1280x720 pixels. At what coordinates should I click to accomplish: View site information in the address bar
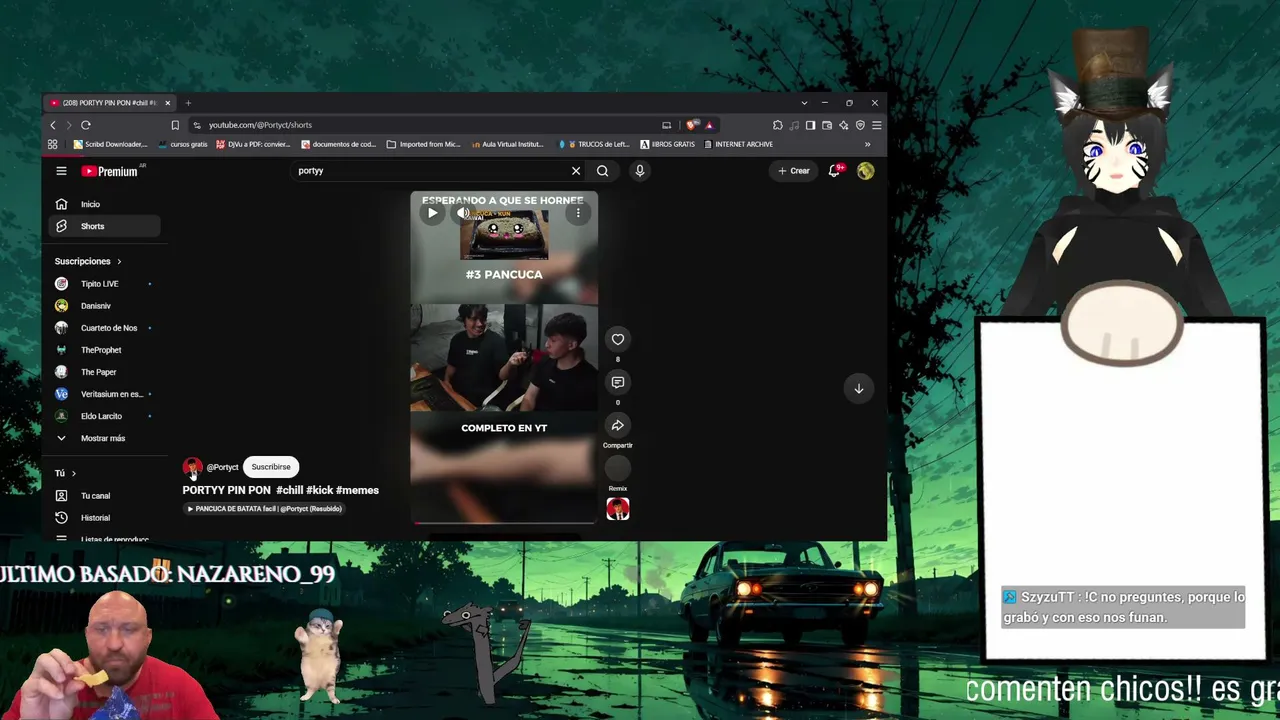pyautogui.click(x=197, y=125)
